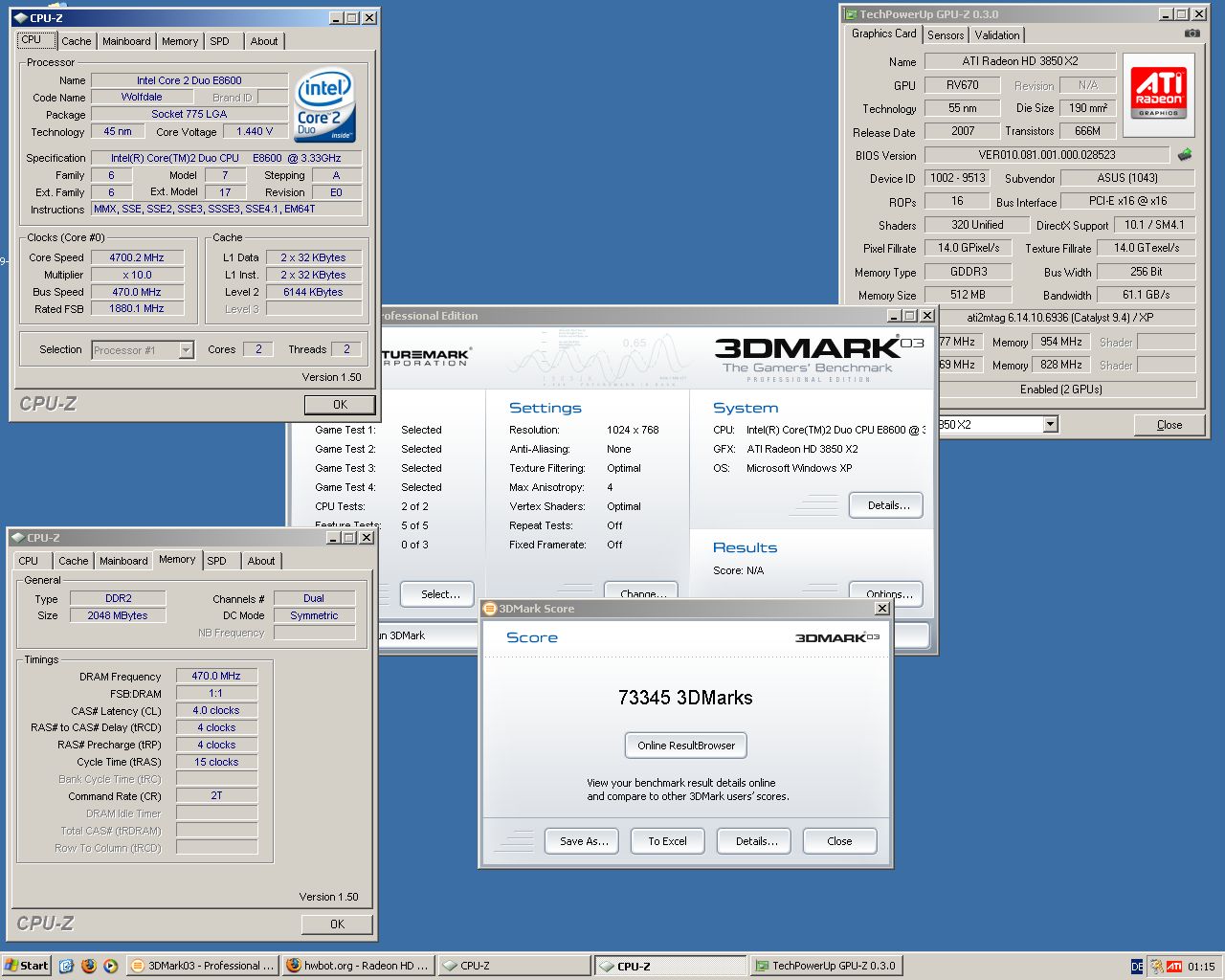Click the GPU-Z title bar icon

tap(850, 14)
